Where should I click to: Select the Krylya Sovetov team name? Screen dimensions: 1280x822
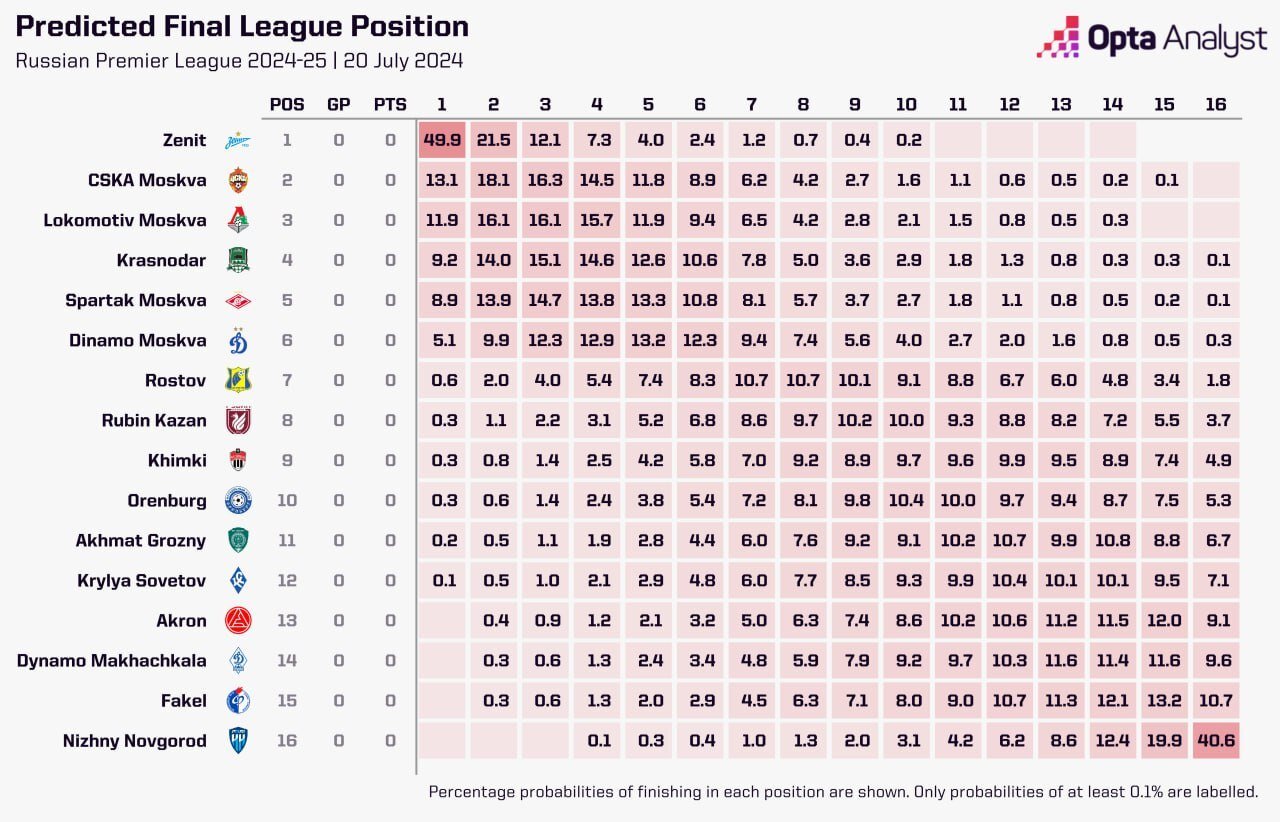tap(141, 581)
